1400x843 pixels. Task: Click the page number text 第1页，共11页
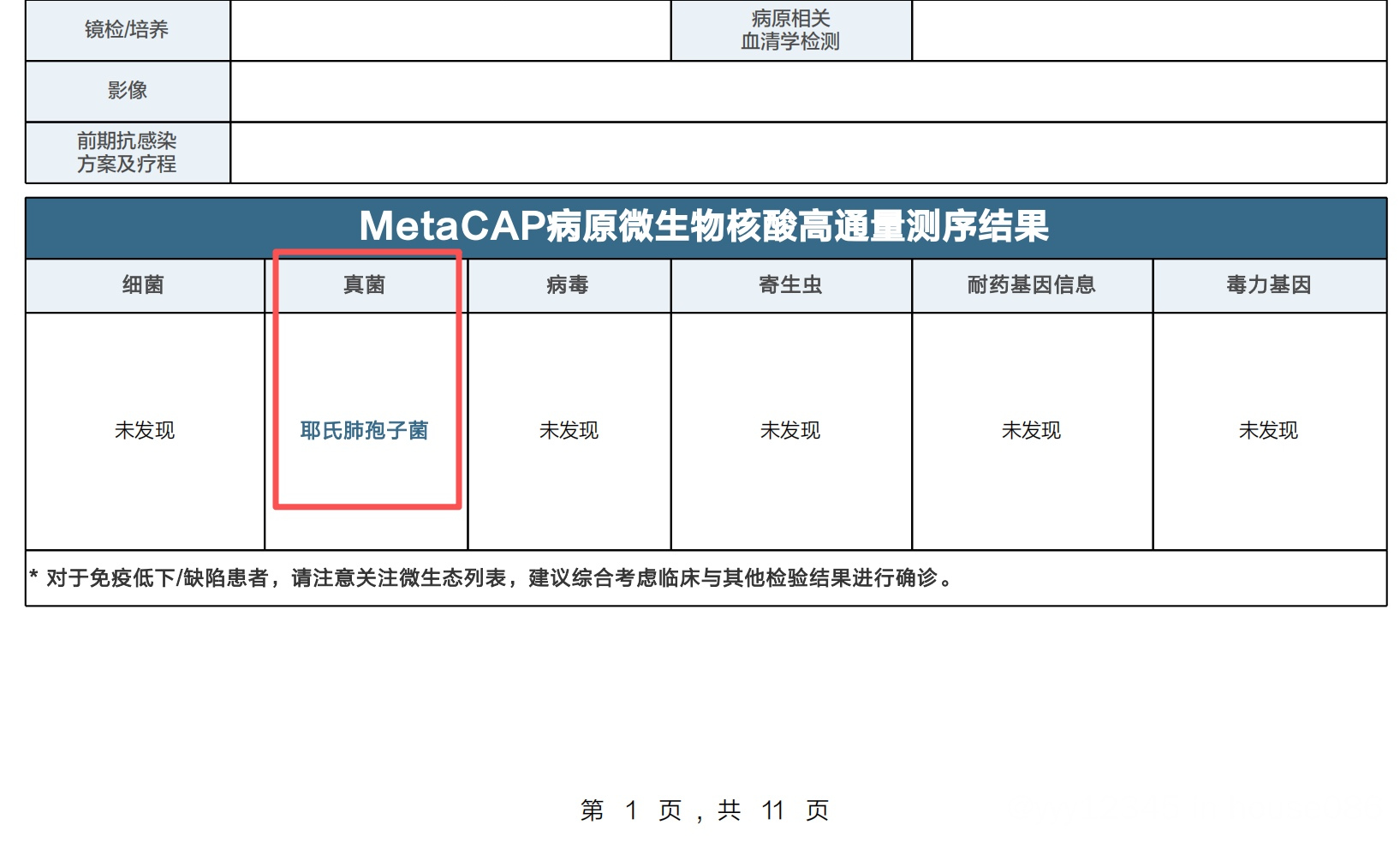(x=704, y=810)
